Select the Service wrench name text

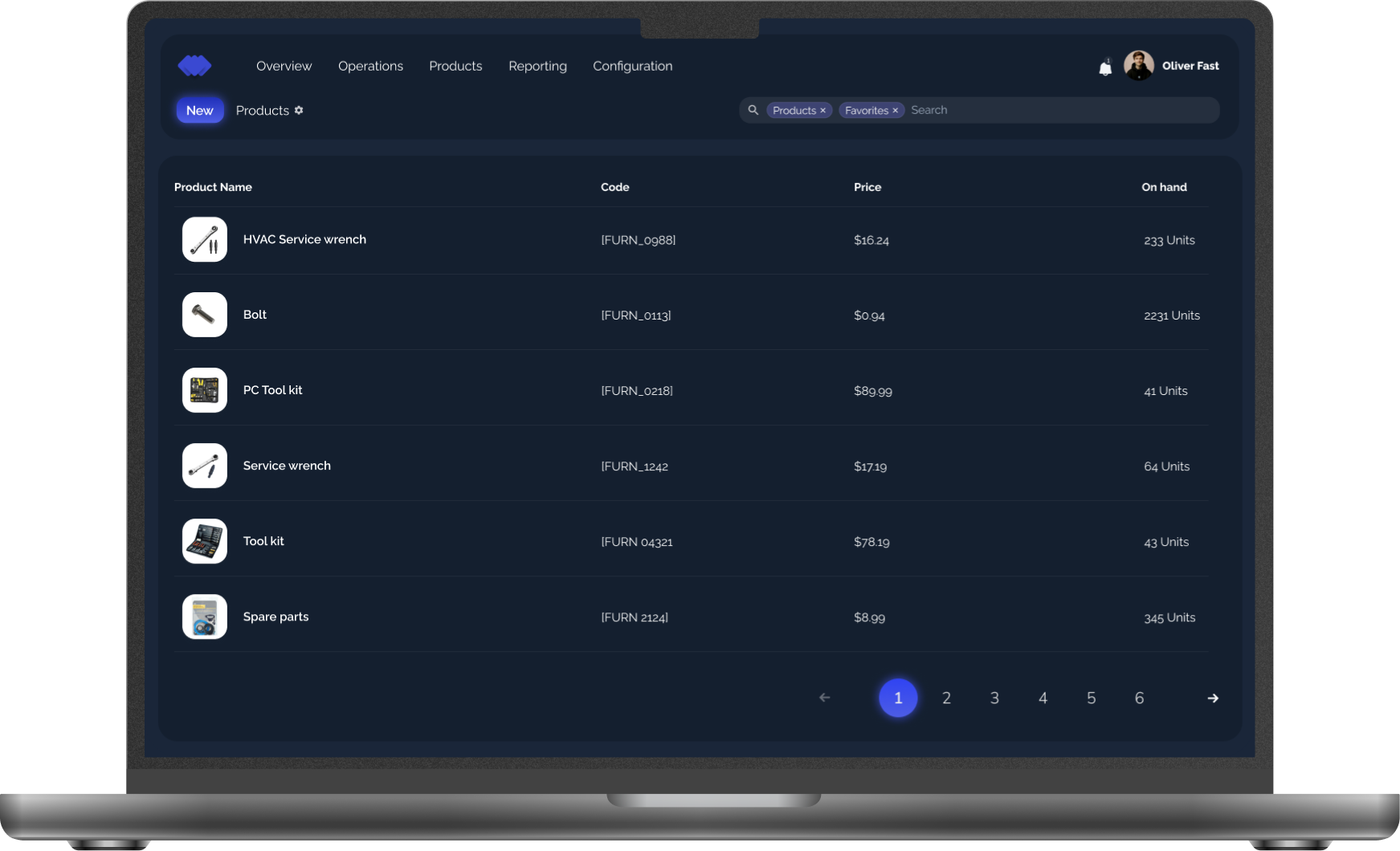(287, 466)
